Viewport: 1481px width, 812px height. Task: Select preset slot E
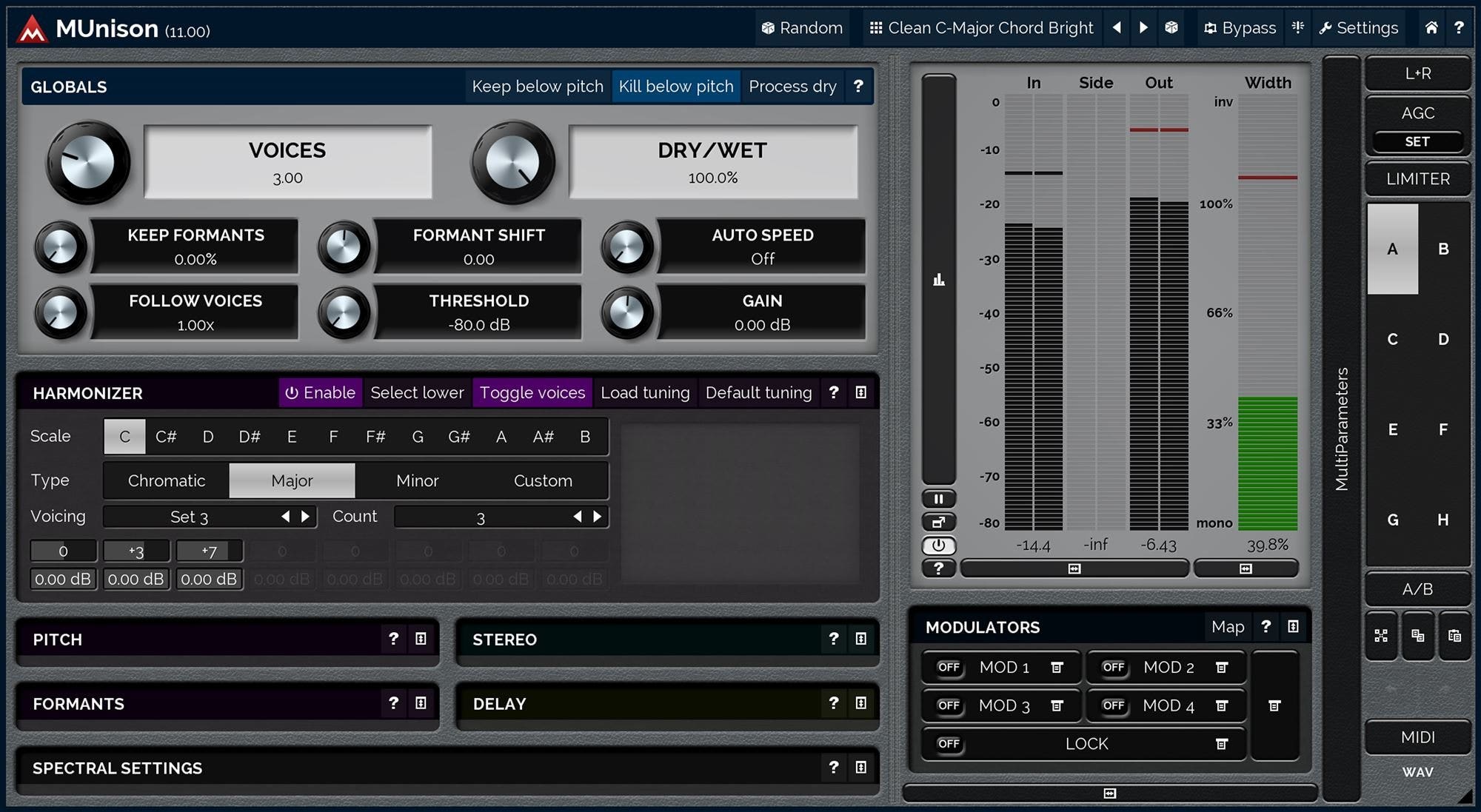pyautogui.click(x=1393, y=430)
